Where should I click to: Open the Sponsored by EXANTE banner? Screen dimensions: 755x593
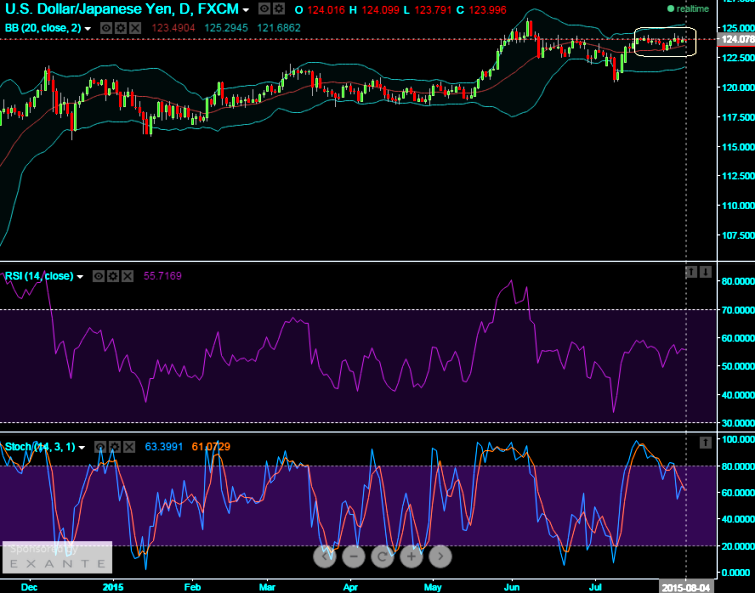(57, 557)
